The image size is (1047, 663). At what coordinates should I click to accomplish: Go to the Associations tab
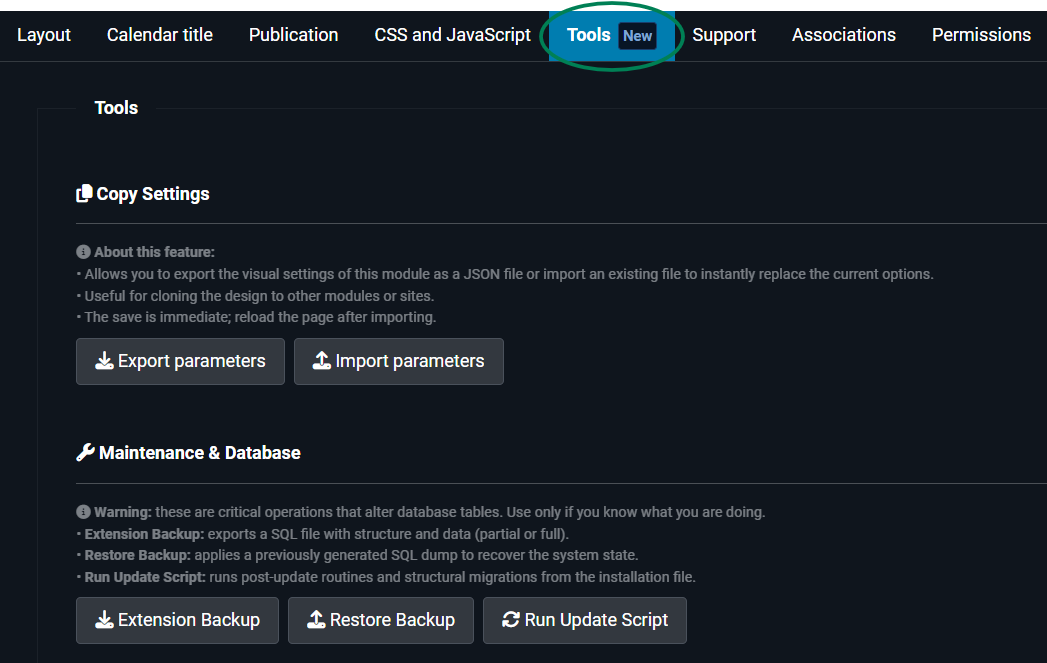843,35
